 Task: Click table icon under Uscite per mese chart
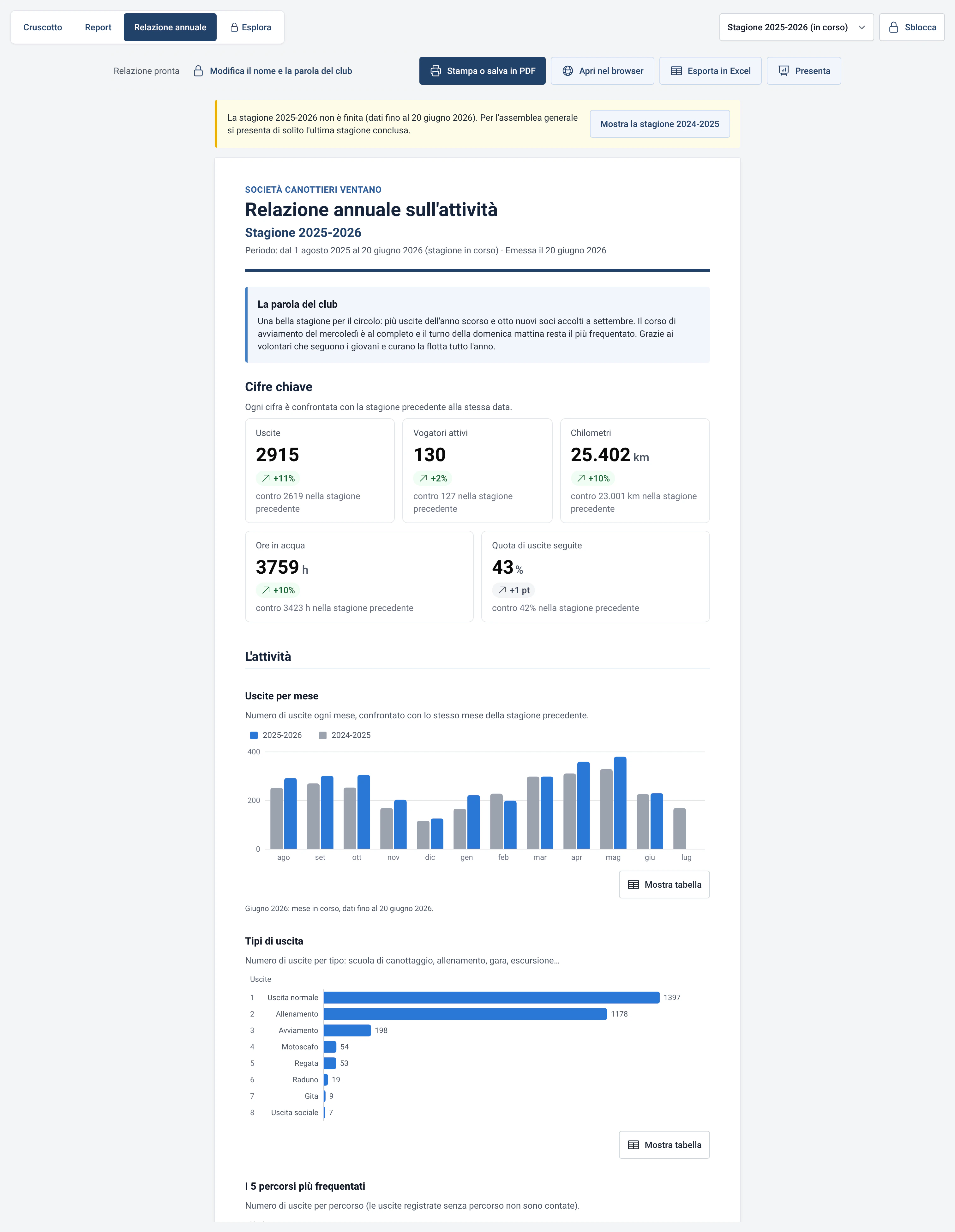(634, 885)
